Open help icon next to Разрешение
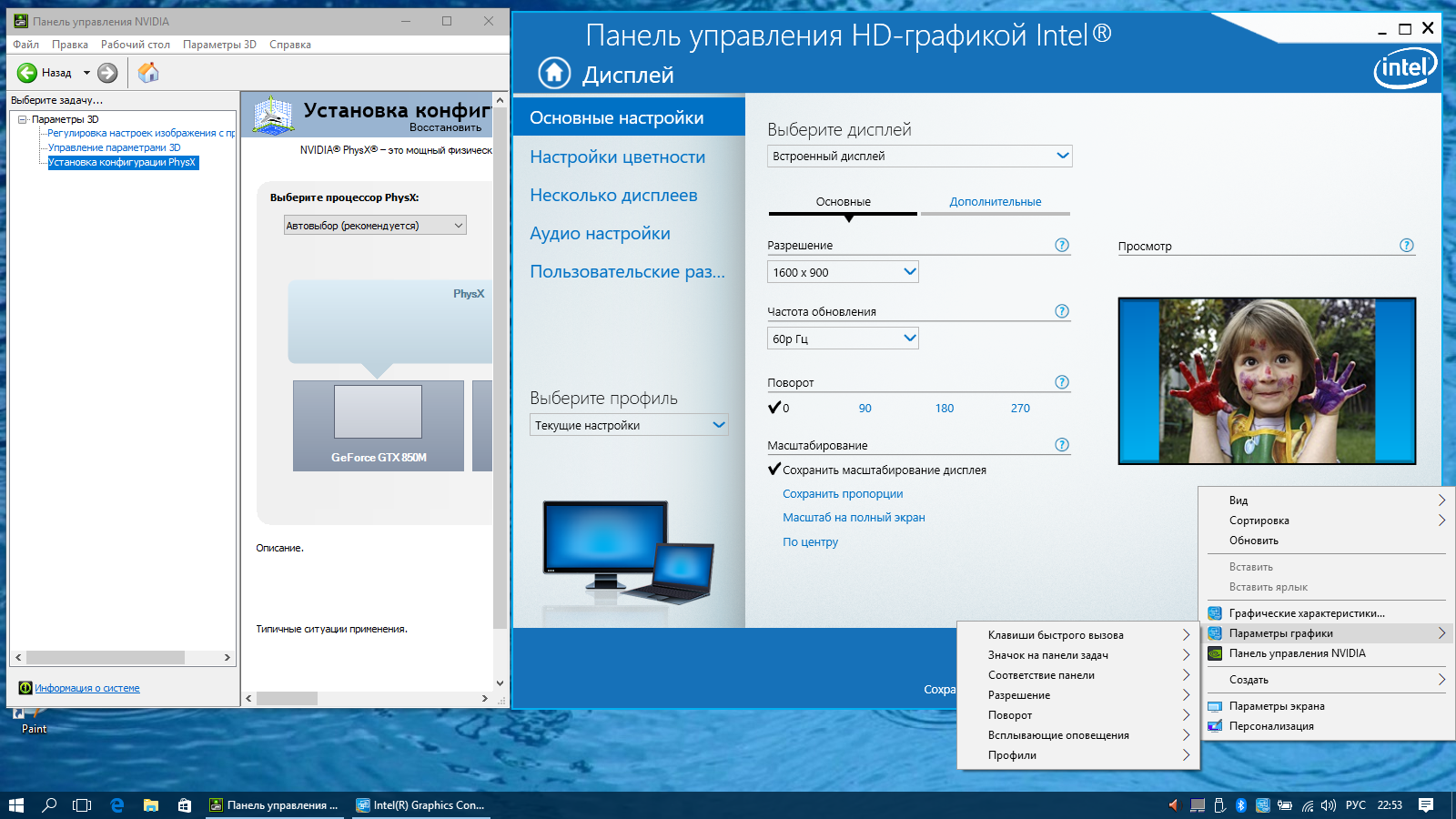The width and height of the screenshot is (1456, 819). (x=1062, y=245)
